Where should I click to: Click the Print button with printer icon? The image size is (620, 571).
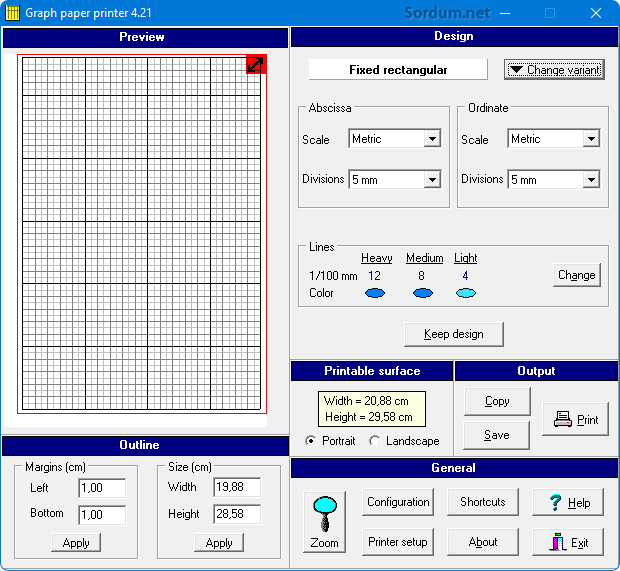(575, 419)
